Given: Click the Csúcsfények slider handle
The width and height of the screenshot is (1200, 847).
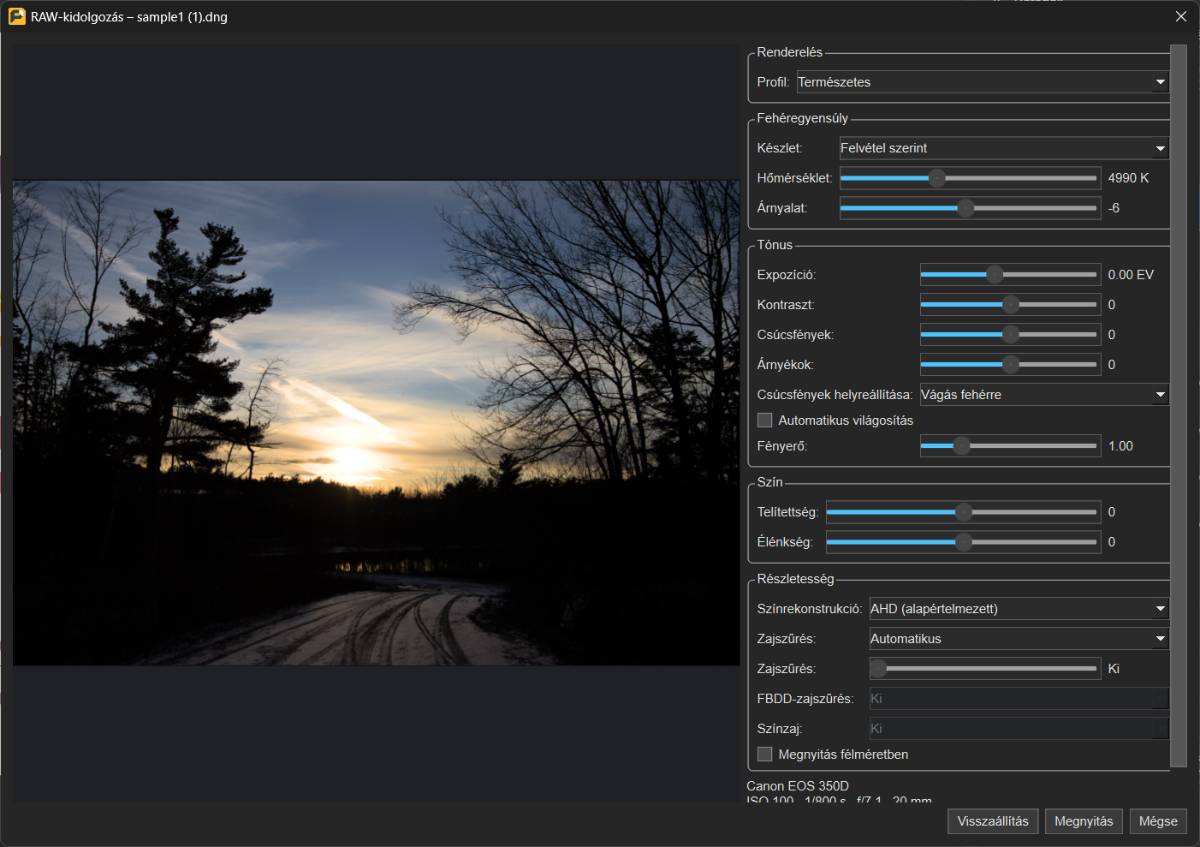Looking at the screenshot, I should click(x=1011, y=334).
